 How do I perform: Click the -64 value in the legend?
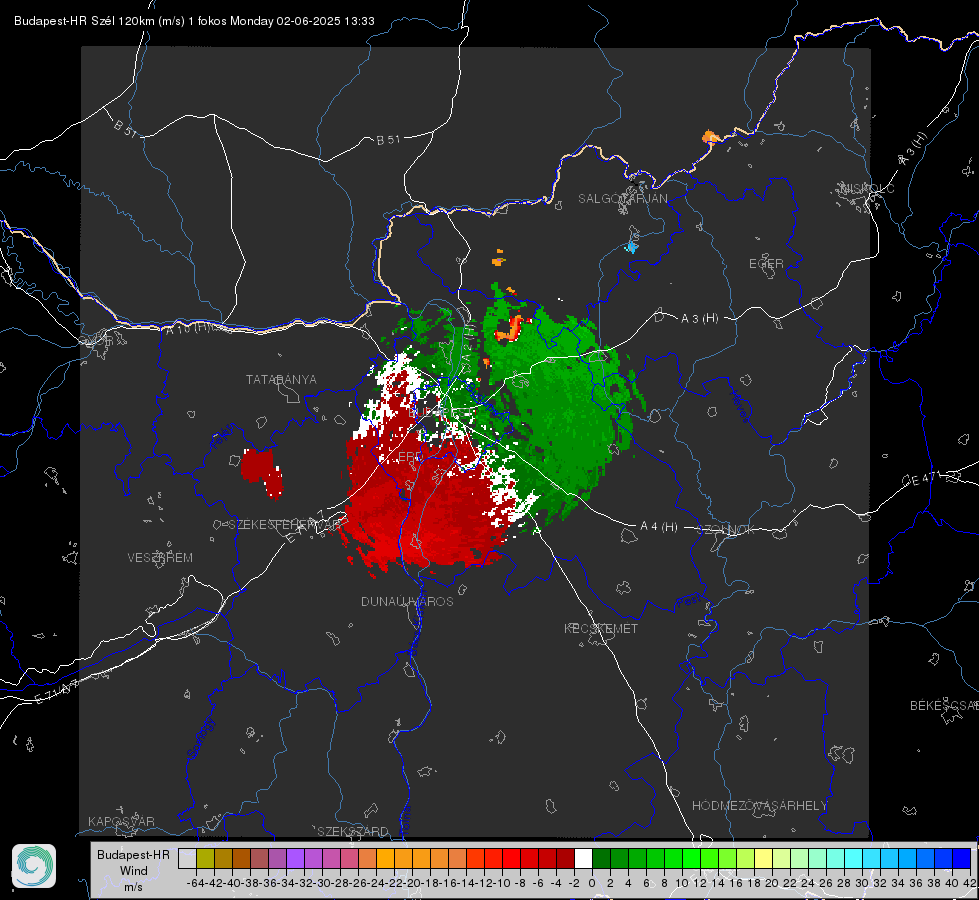(x=195, y=883)
